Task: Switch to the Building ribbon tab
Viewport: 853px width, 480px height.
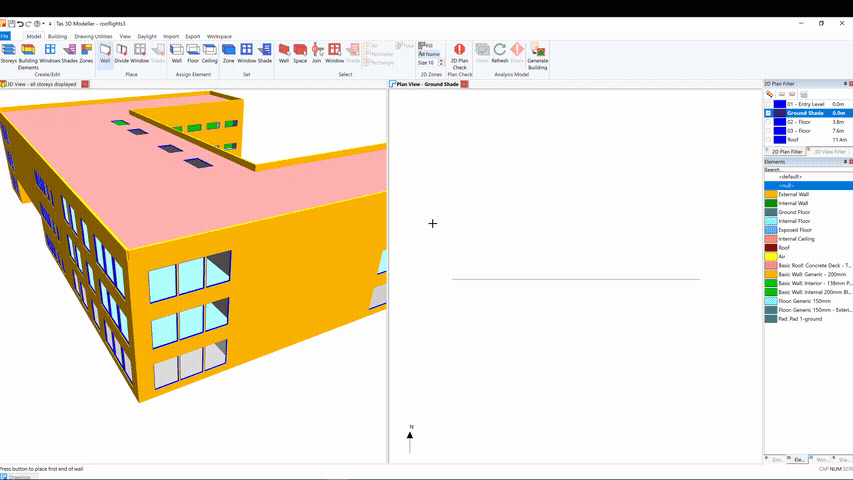Action: click(57, 36)
